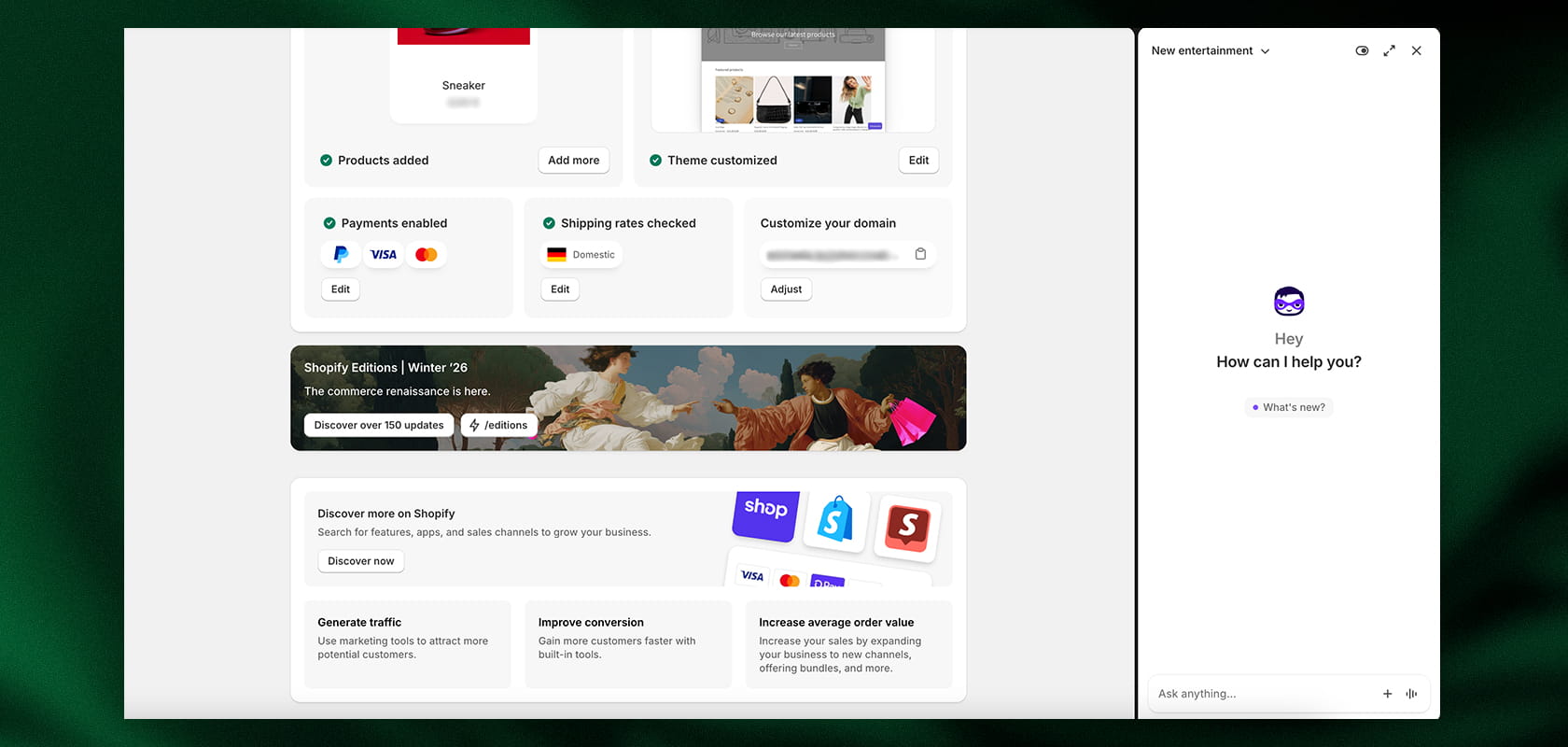Click the Customize your domain heading
The image size is (1568, 747).
click(x=828, y=223)
